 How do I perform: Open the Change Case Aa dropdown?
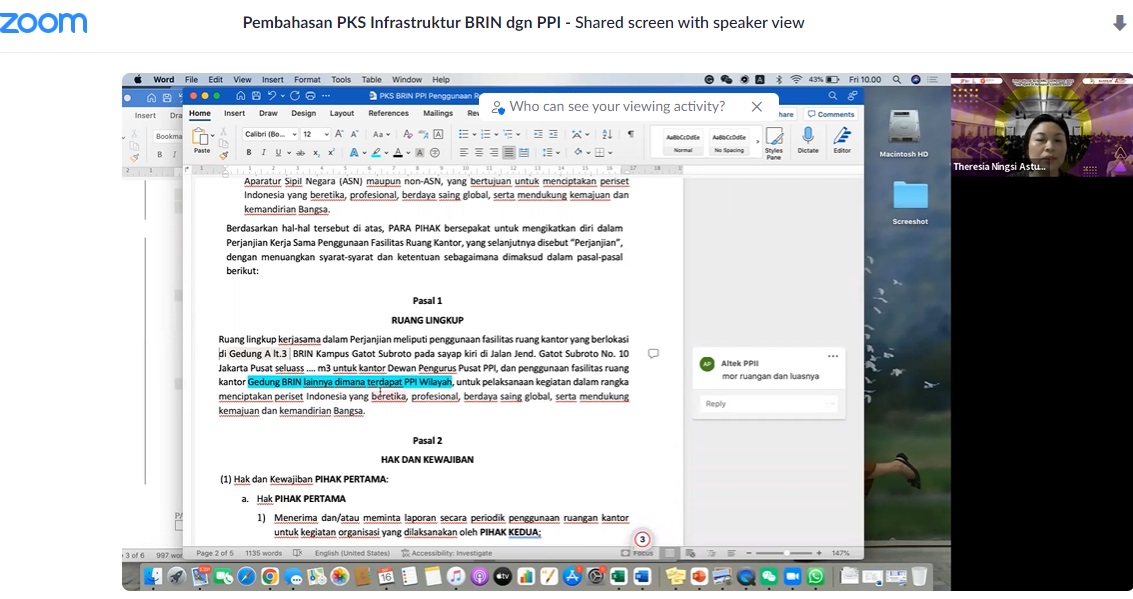click(381, 134)
